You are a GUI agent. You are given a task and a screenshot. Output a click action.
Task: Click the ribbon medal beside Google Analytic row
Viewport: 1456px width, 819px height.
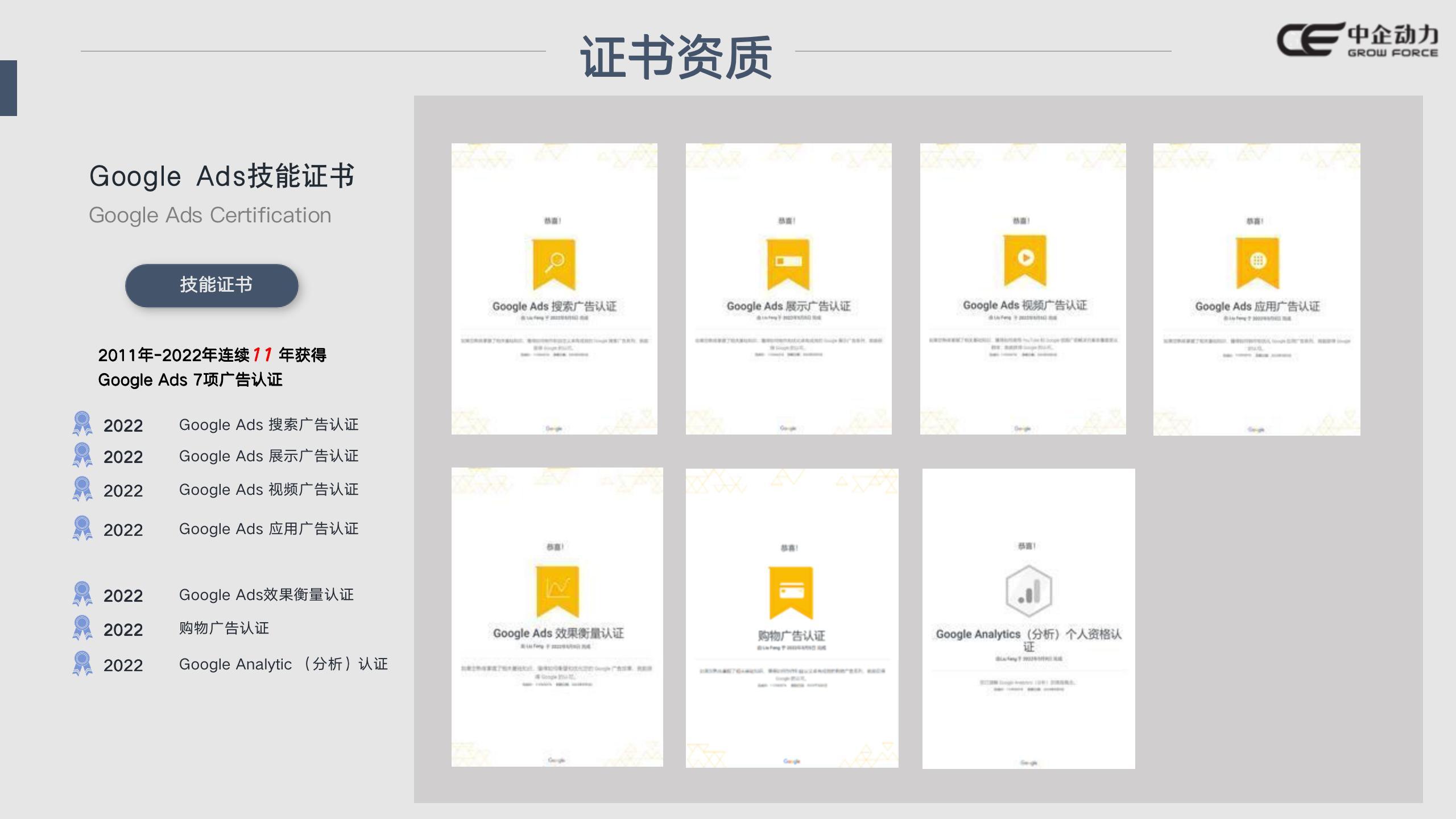[x=82, y=663]
